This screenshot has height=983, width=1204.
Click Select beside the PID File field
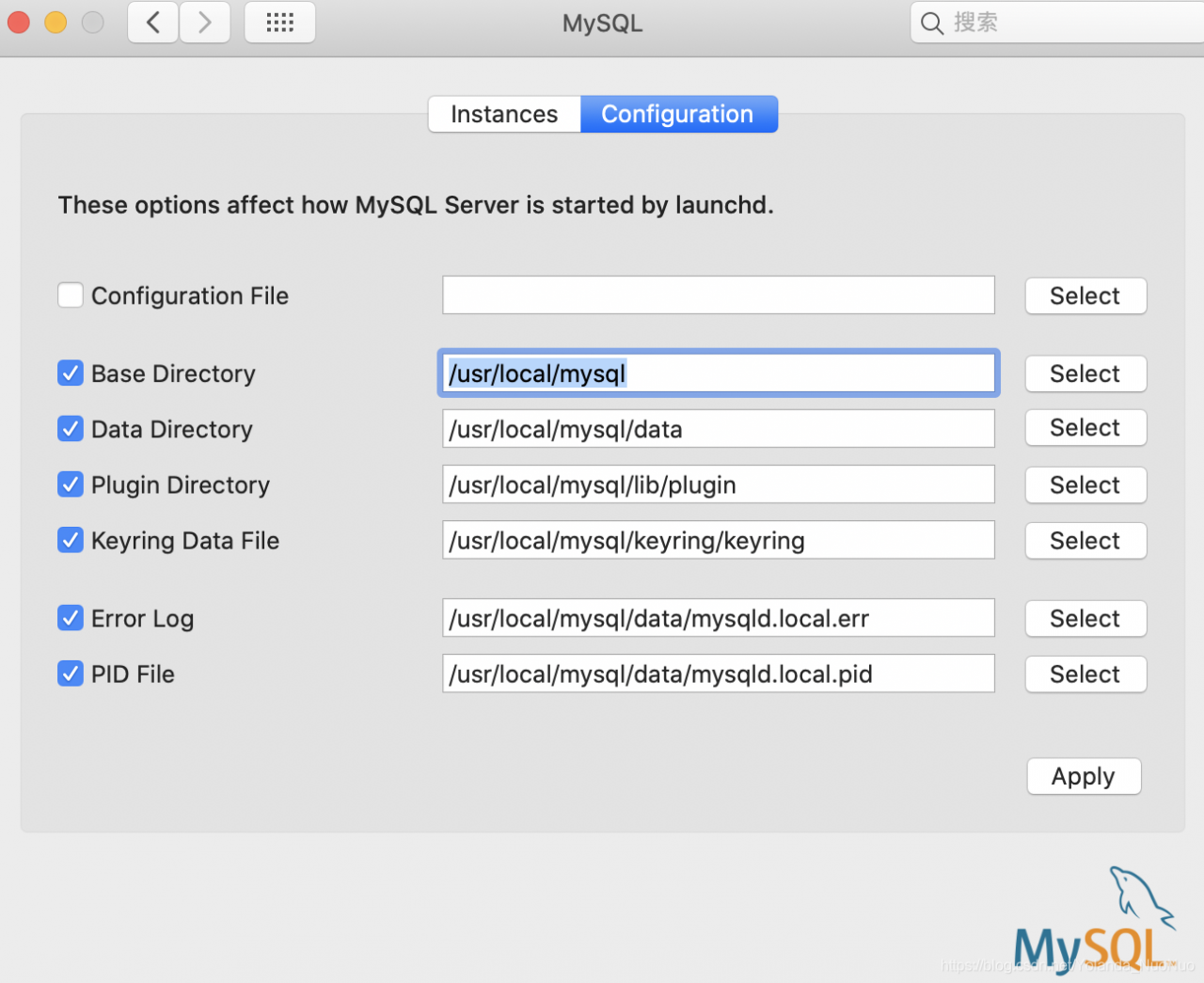coord(1085,674)
